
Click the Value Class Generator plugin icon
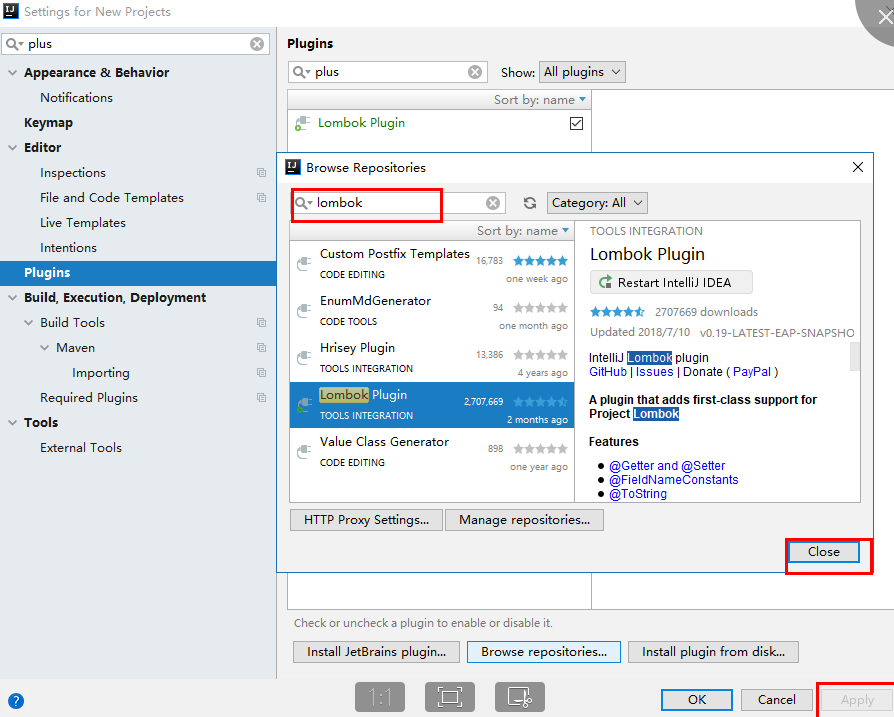[x=304, y=452]
